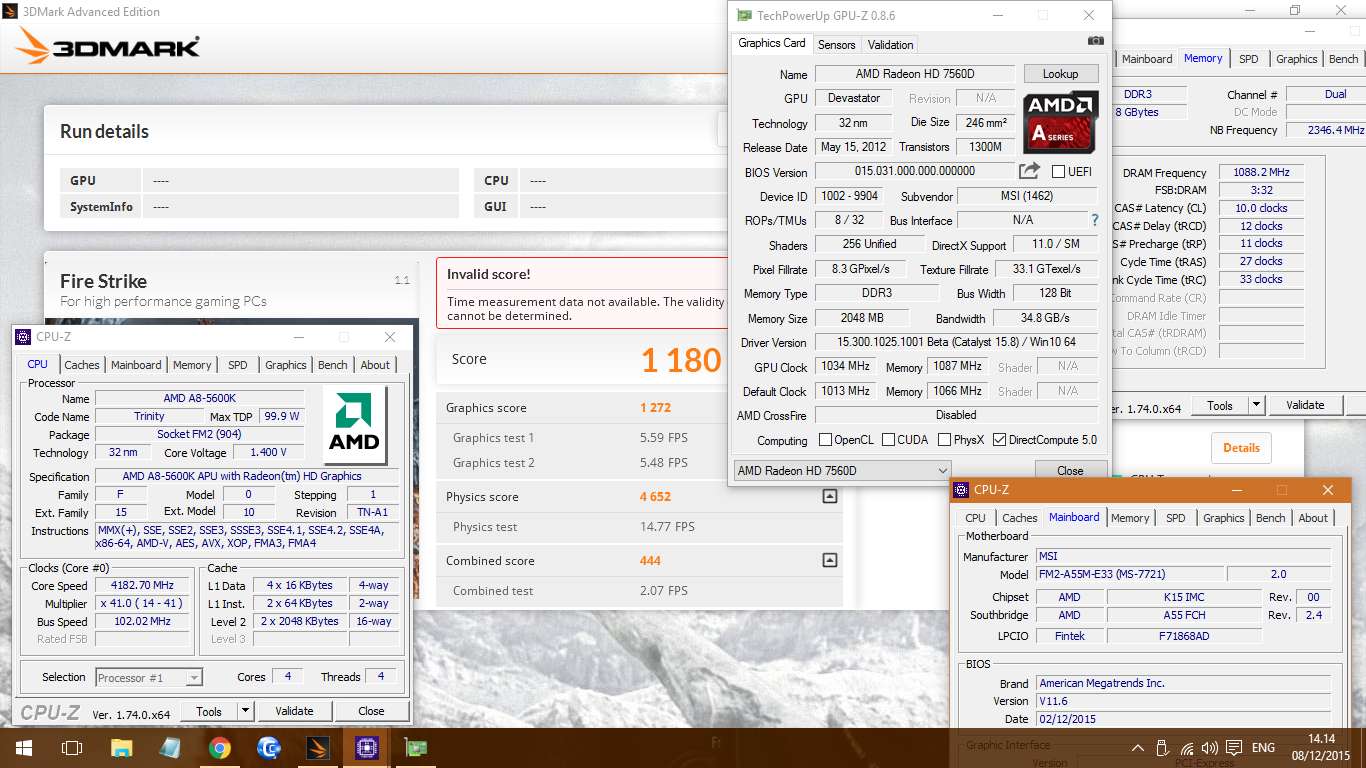Open the Caches tab in CPU-Z CPU window
The width and height of the screenshot is (1366, 768).
[x=82, y=365]
